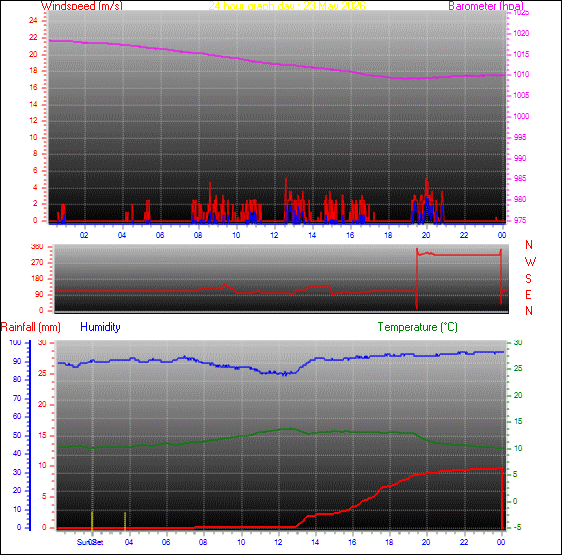
Task: Click the 12 hour tick on wind graph
Action: [x=274, y=235]
